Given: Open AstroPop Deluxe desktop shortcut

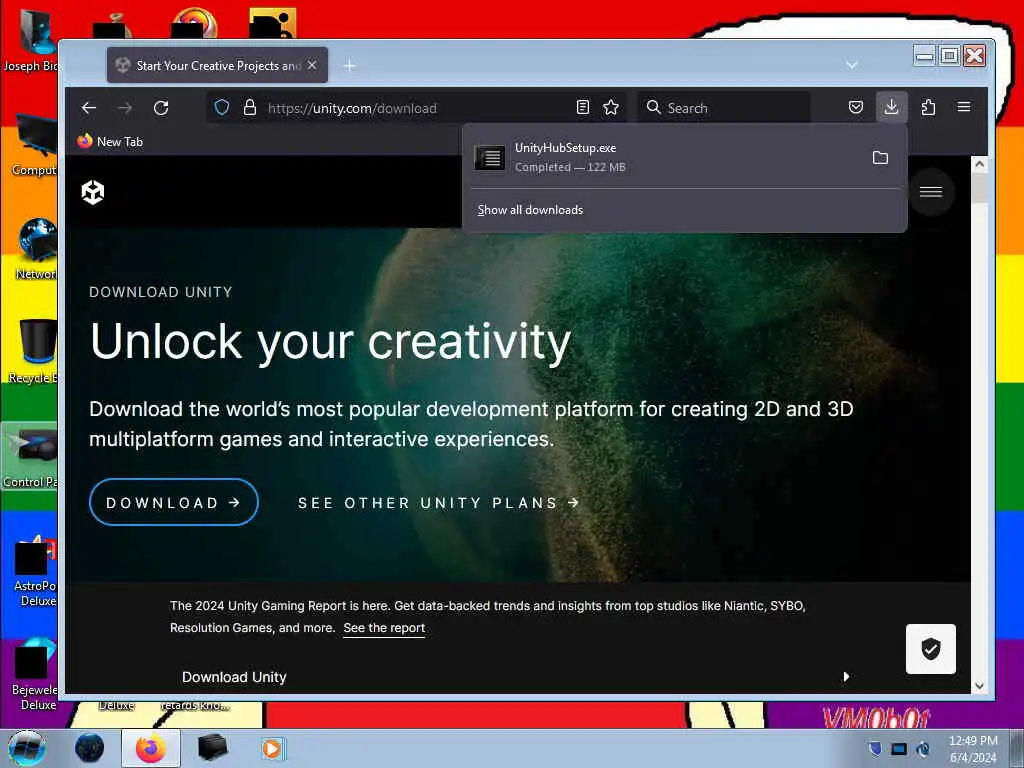Looking at the screenshot, I should (34, 571).
